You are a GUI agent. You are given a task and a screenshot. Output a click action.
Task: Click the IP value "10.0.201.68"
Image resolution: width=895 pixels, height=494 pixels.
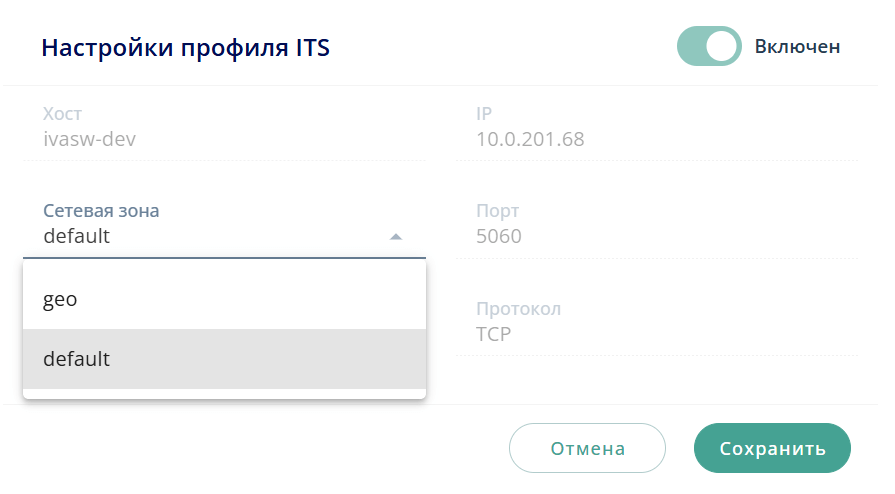click(x=530, y=139)
